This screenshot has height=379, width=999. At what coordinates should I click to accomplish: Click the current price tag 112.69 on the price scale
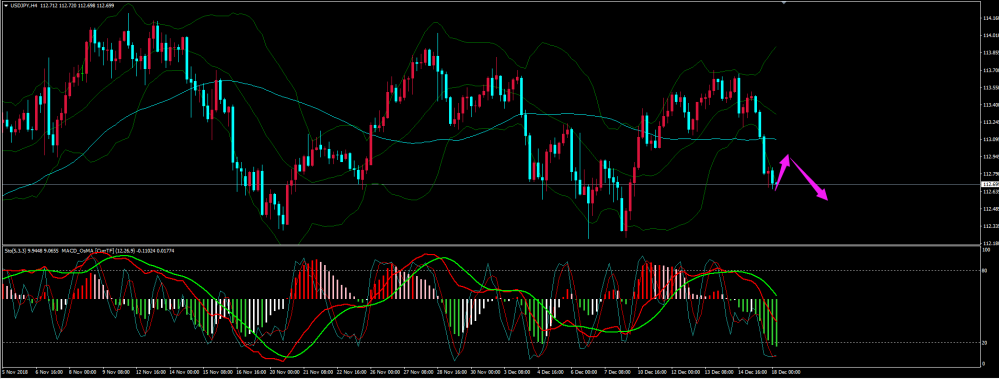[x=991, y=185]
